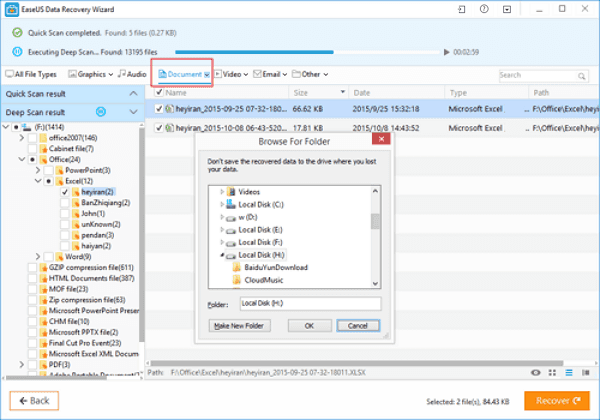
Task: Select the All File Types filter
Action: click(x=31, y=74)
